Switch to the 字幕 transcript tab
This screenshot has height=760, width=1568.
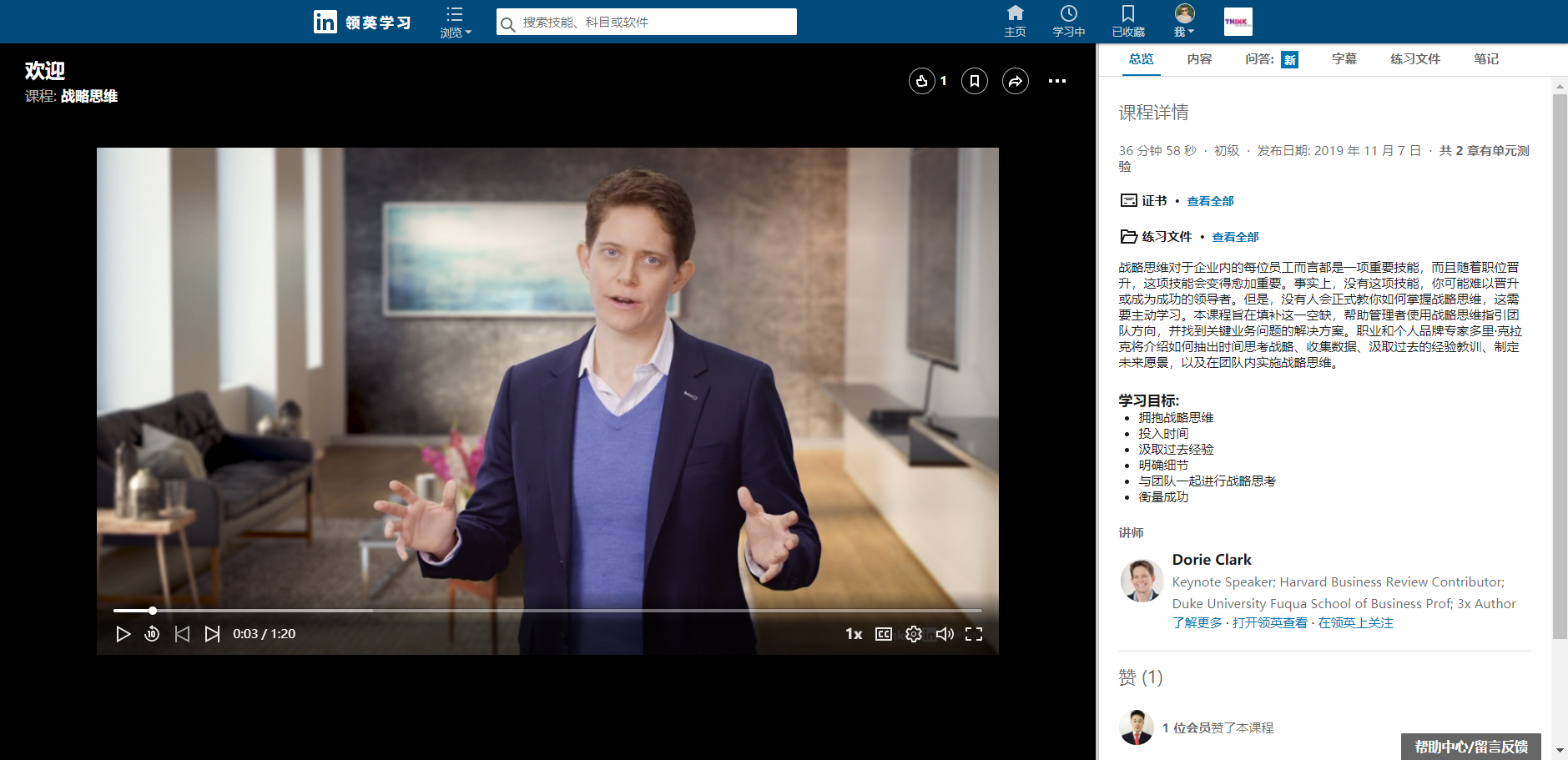1344,59
